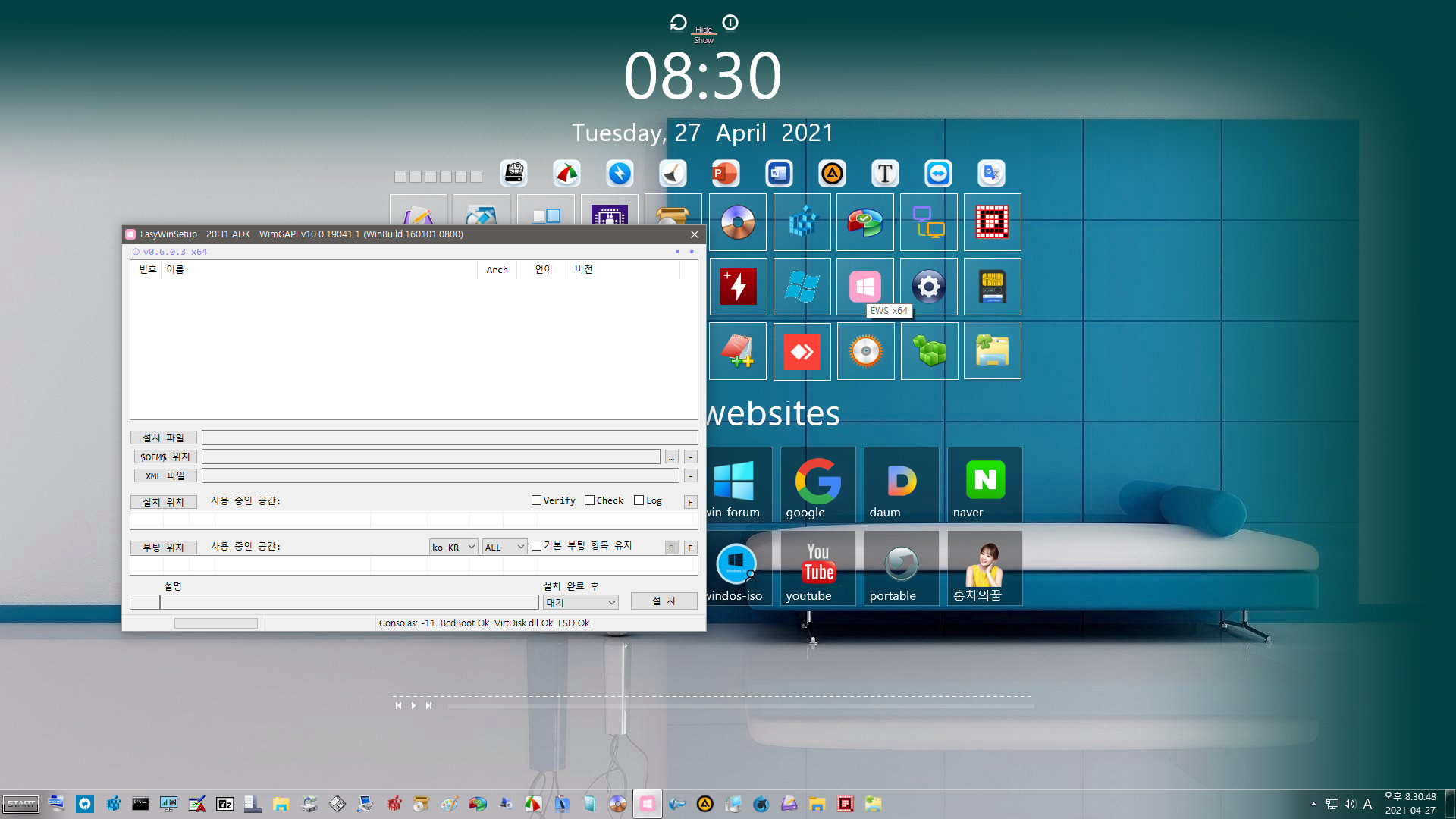Enable the Check checkbox

(589, 500)
